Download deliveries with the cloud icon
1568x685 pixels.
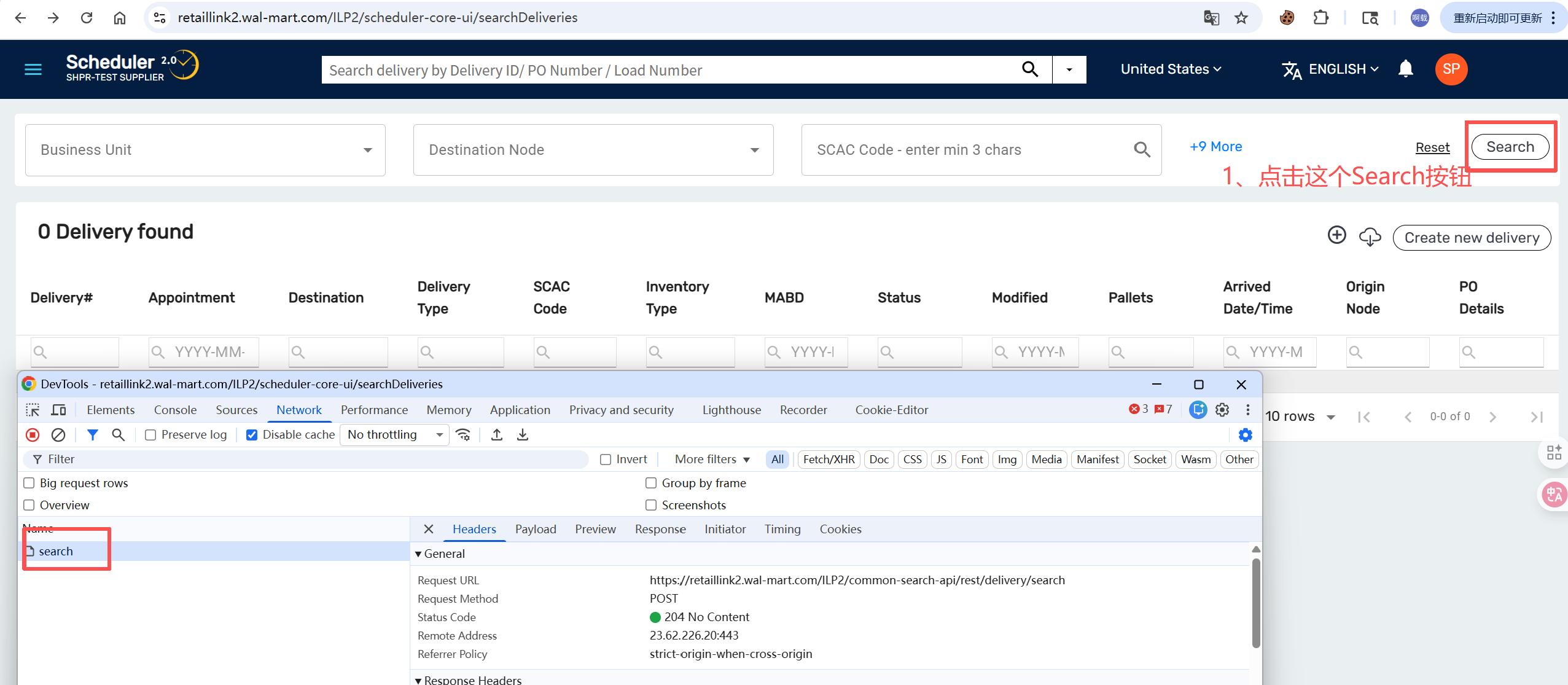pyautogui.click(x=1370, y=237)
